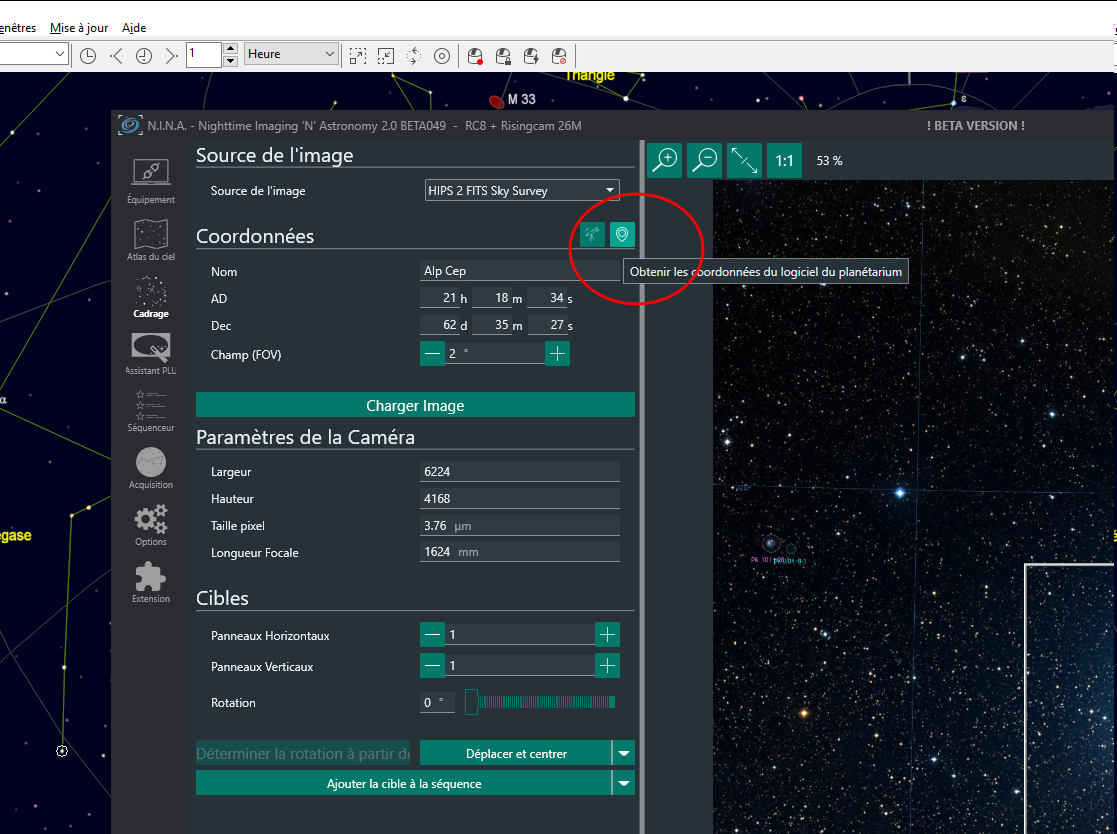Click the Déplacer et centrer button
The height and width of the screenshot is (834, 1117).
click(x=516, y=753)
